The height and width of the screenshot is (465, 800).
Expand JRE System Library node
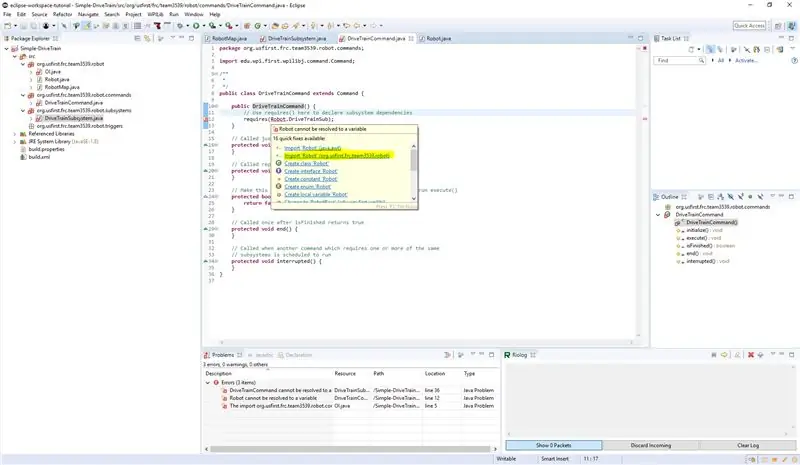[x=15, y=141]
